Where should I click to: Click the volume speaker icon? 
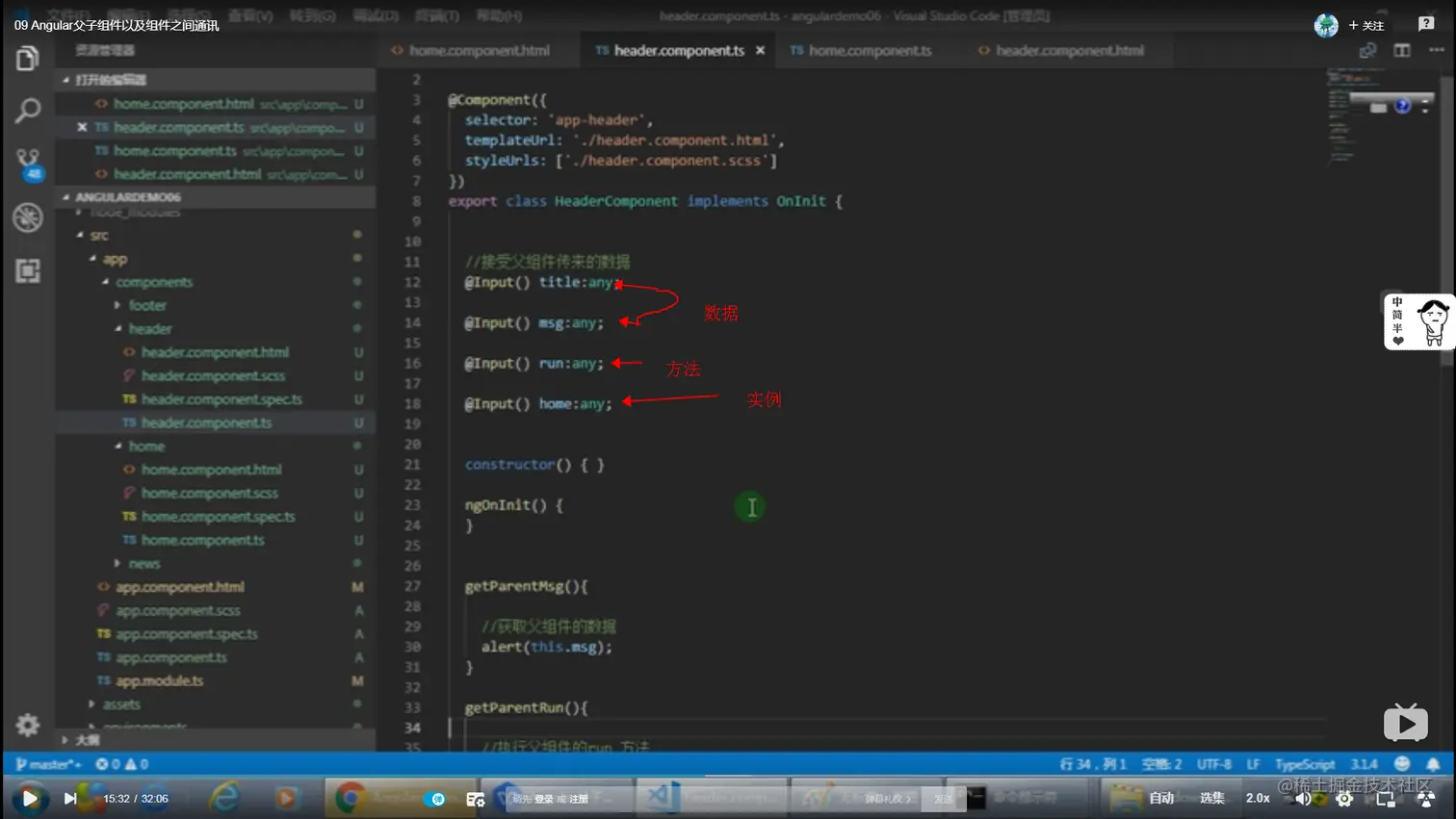(1303, 798)
